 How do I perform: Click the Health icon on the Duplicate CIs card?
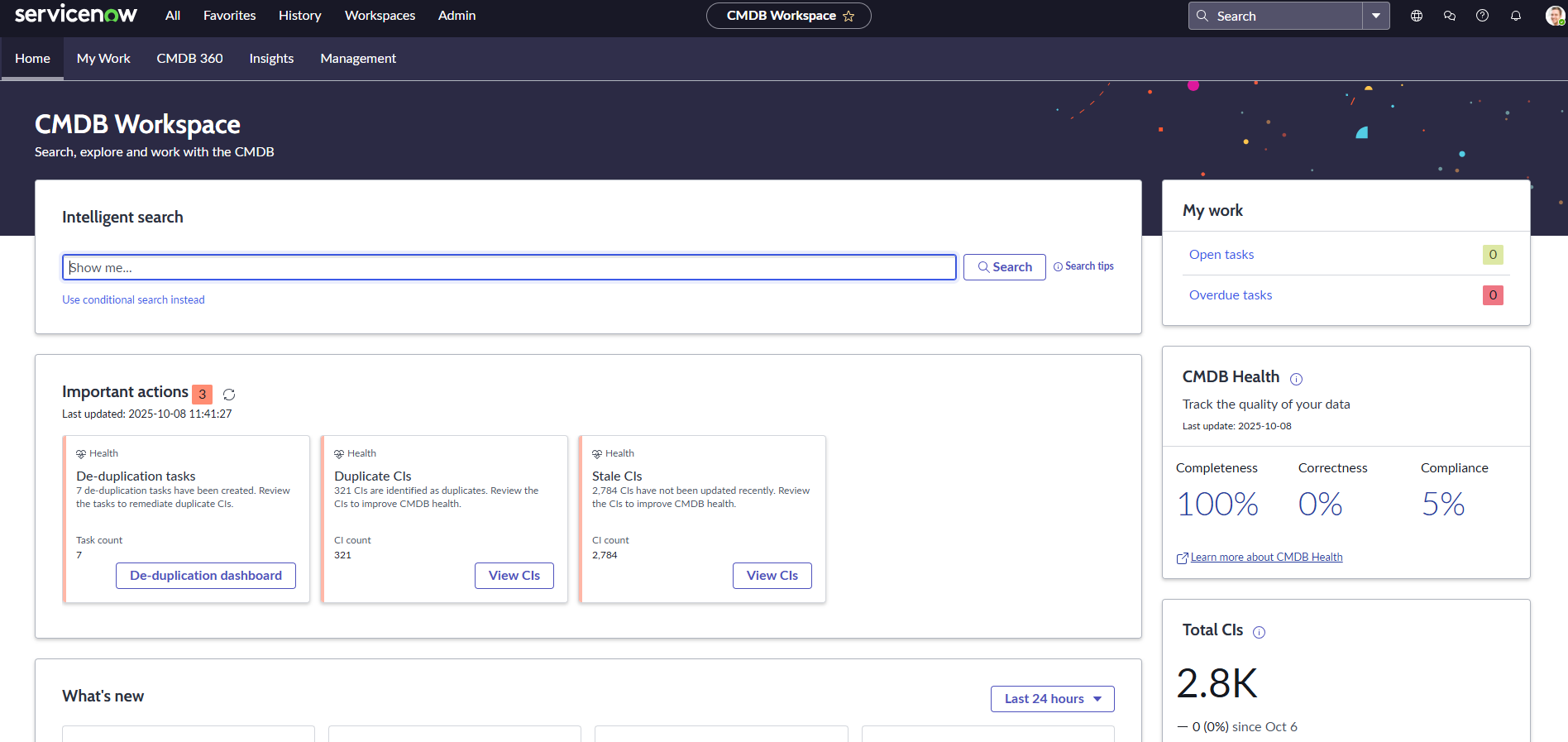tap(339, 454)
